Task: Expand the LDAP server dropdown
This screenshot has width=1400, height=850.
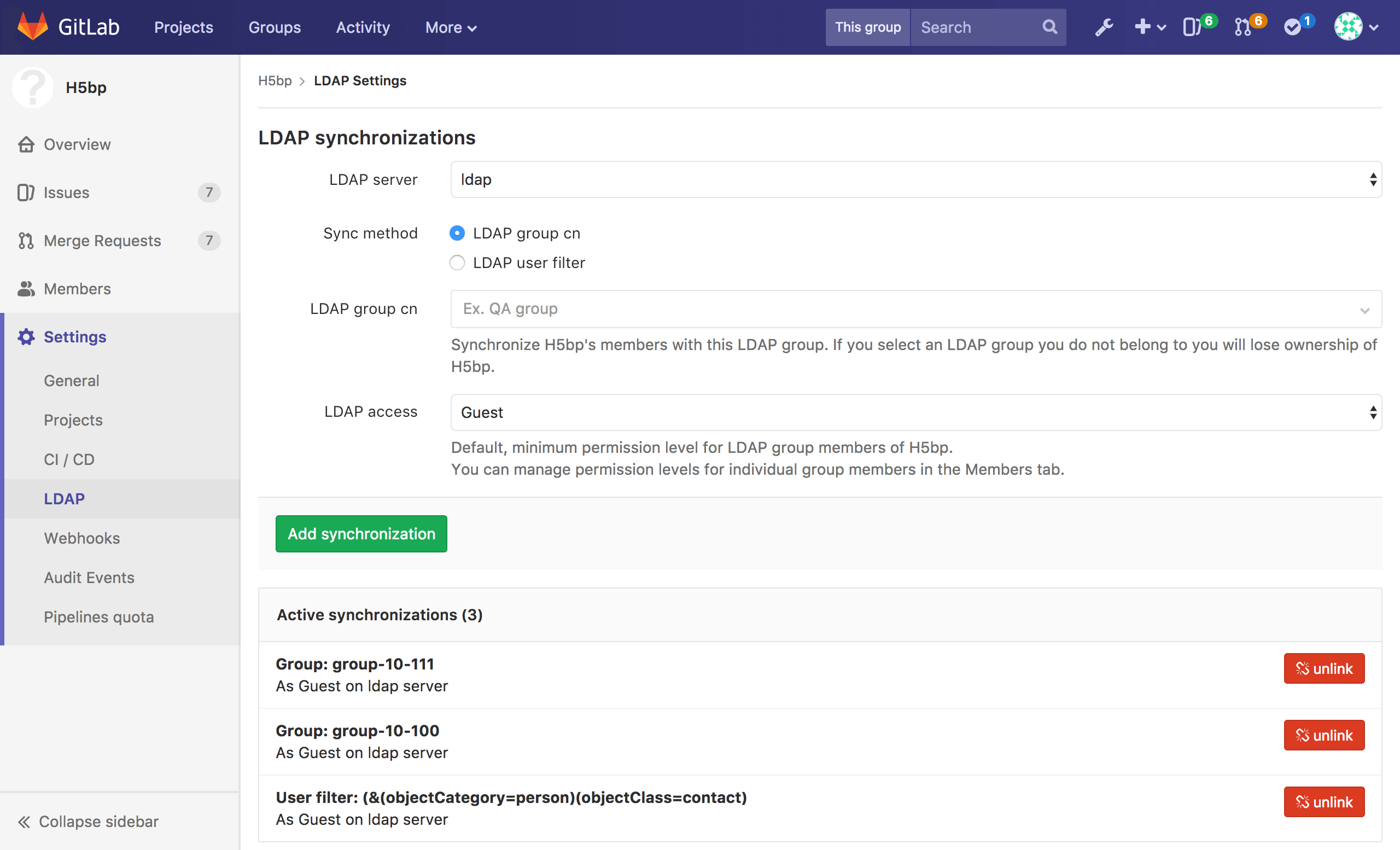Action: point(1371,179)
